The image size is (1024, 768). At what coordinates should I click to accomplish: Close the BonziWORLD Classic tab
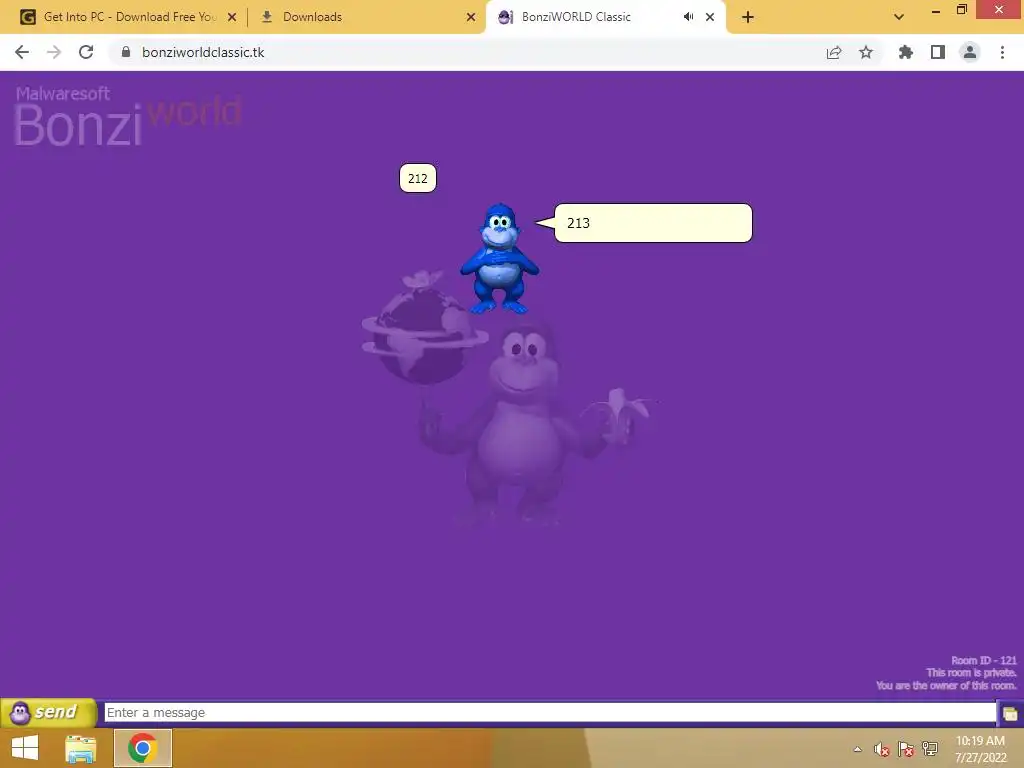(710, 17)
